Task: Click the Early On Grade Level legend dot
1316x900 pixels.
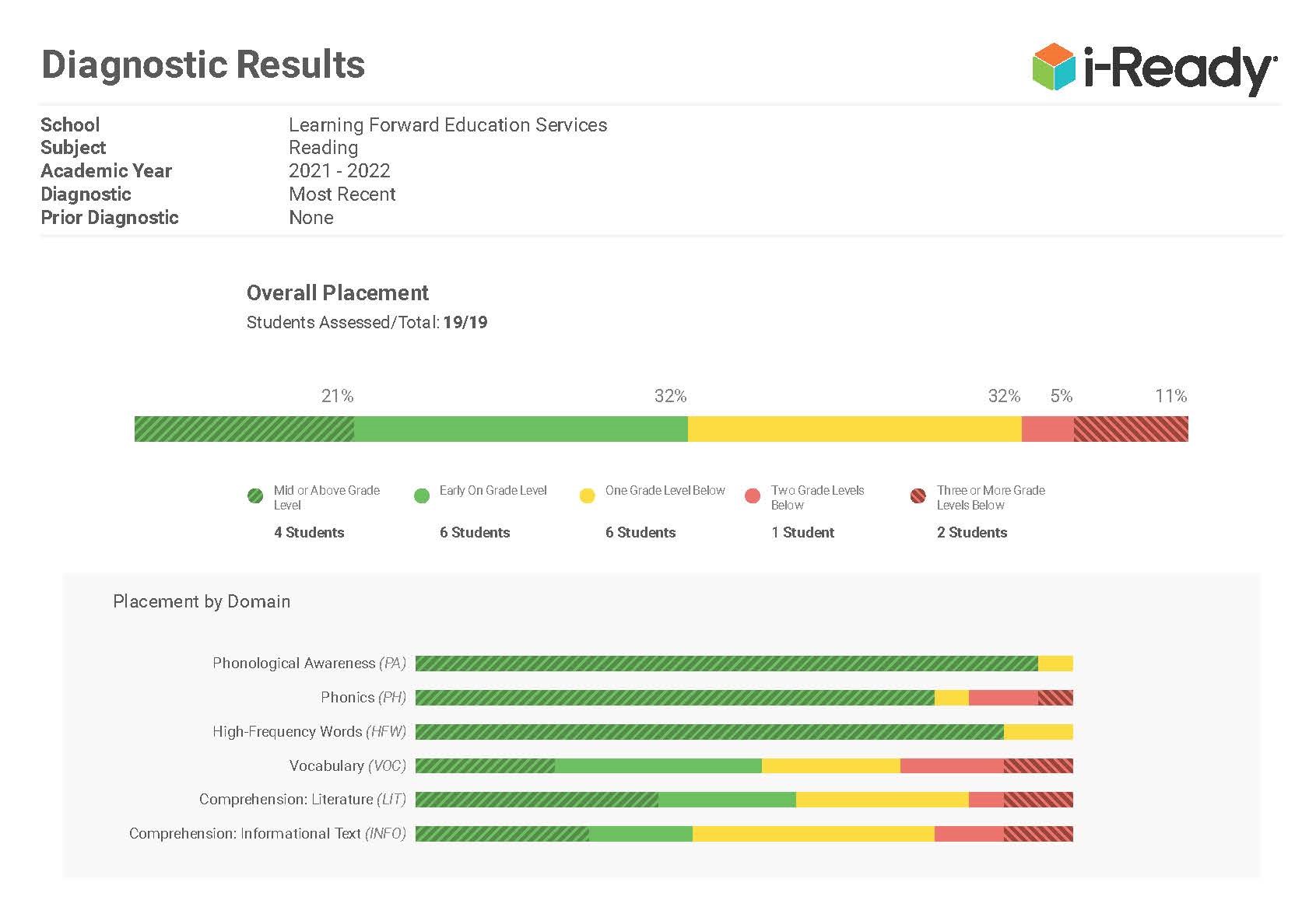Action: click(422, 496)
